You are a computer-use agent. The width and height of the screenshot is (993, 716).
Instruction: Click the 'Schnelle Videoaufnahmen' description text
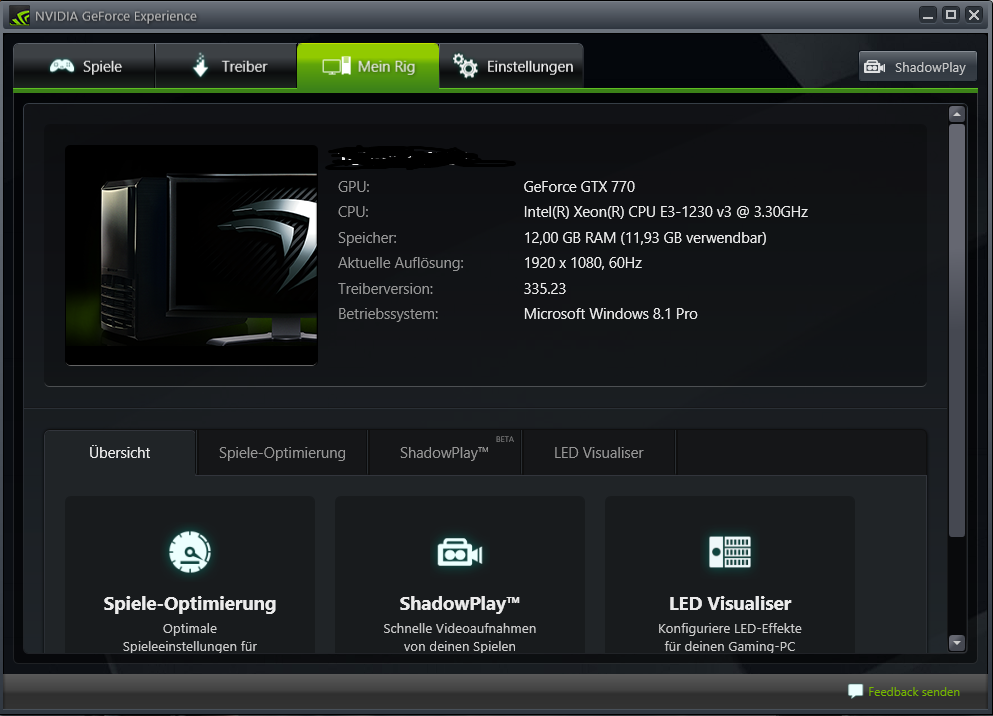[x=460, y=629]
